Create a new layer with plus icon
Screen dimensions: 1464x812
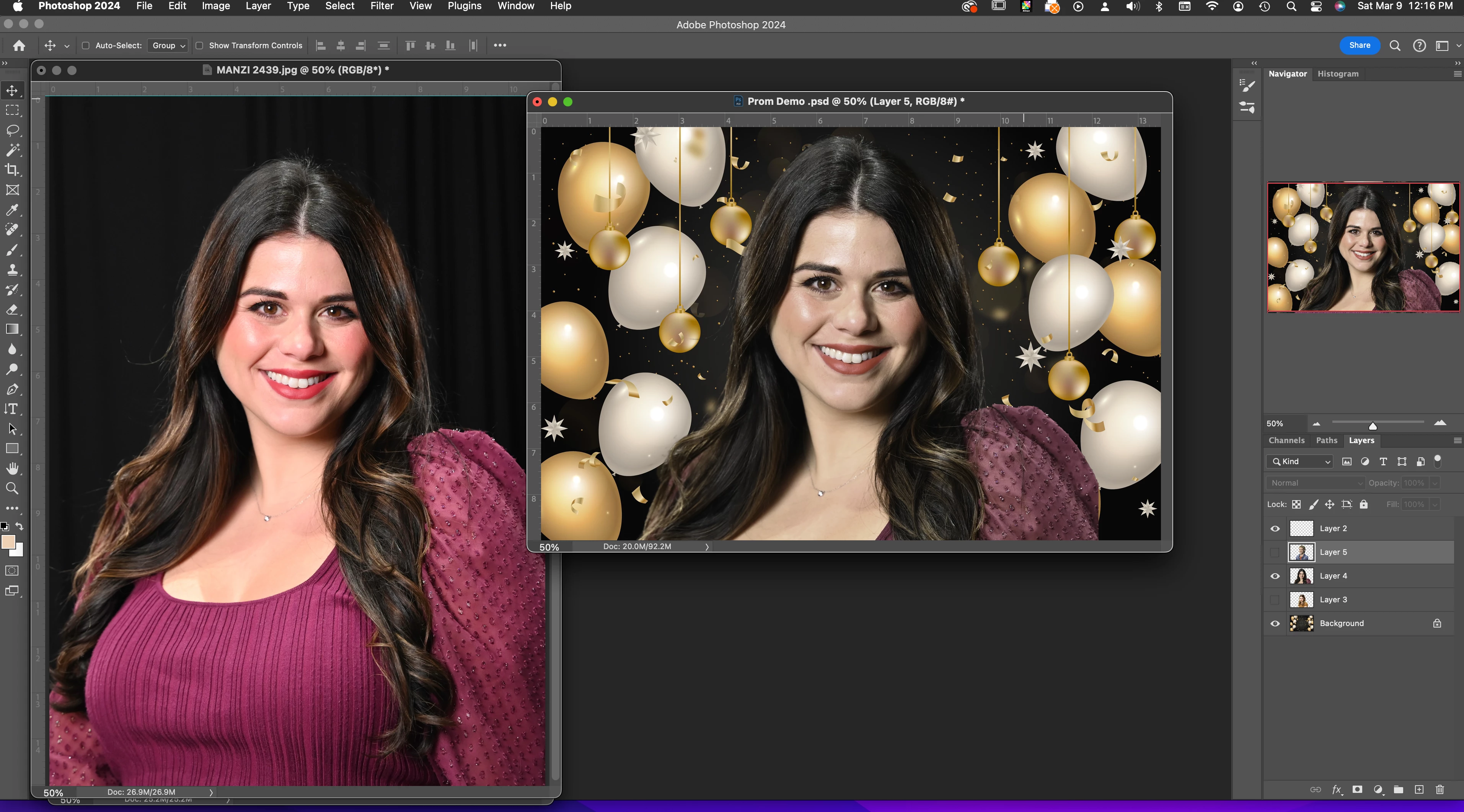tap(1419, 789)
